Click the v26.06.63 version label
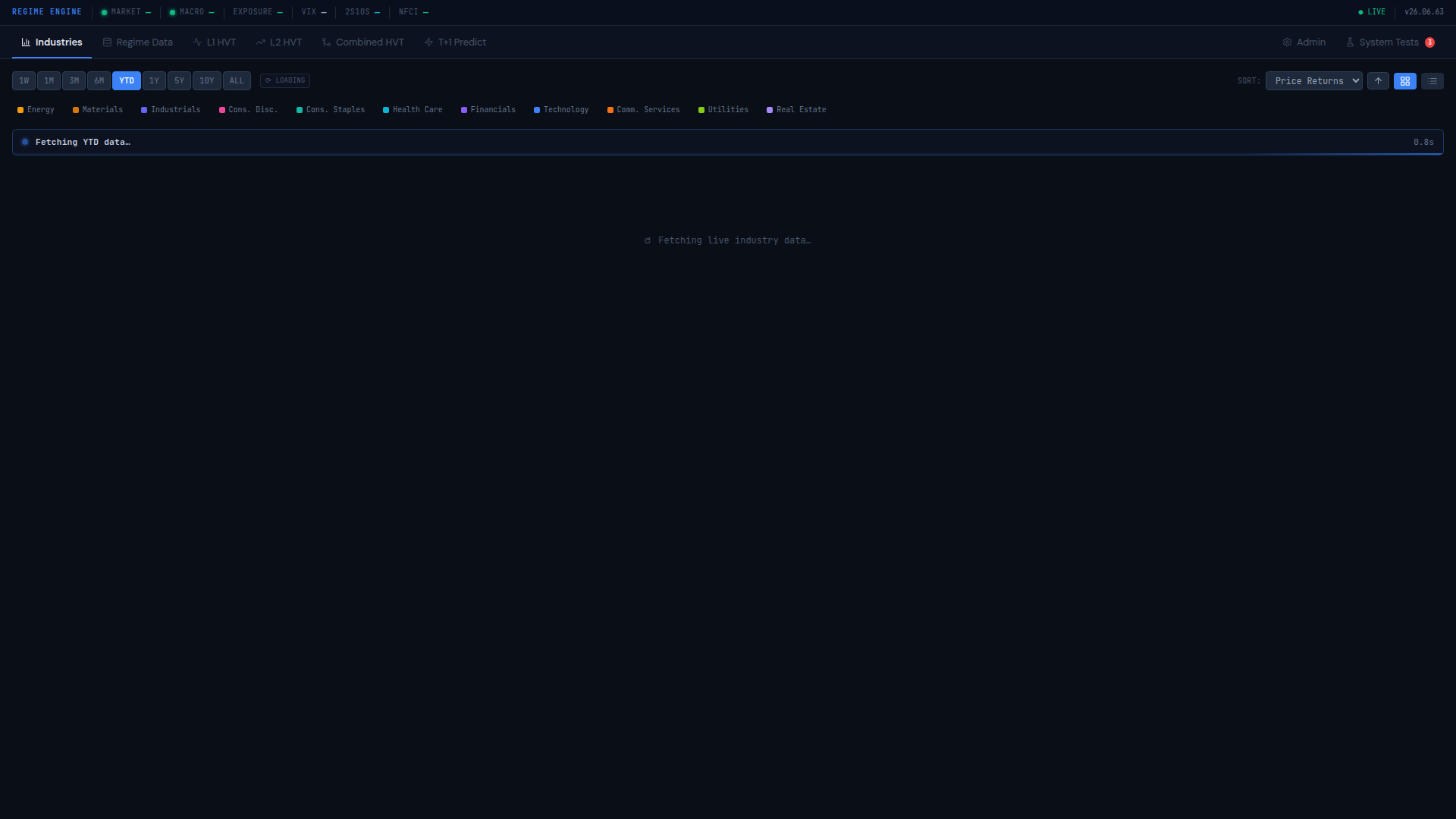Screen dimensions: 1456x819 (x=1424, y=12)
